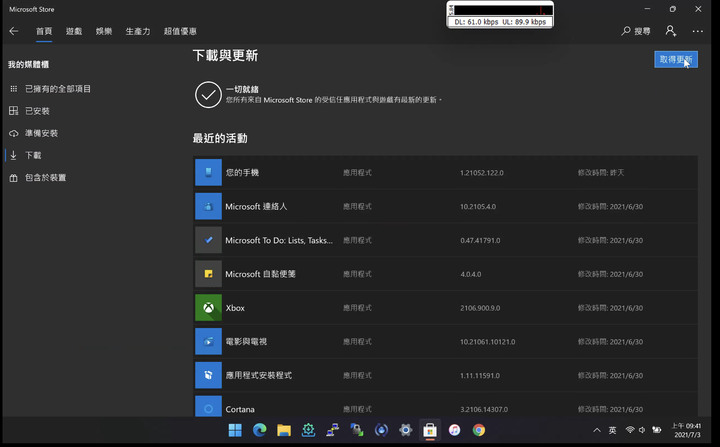Launch Microsoft Edge from taskbar

click(x=259, y=430)
